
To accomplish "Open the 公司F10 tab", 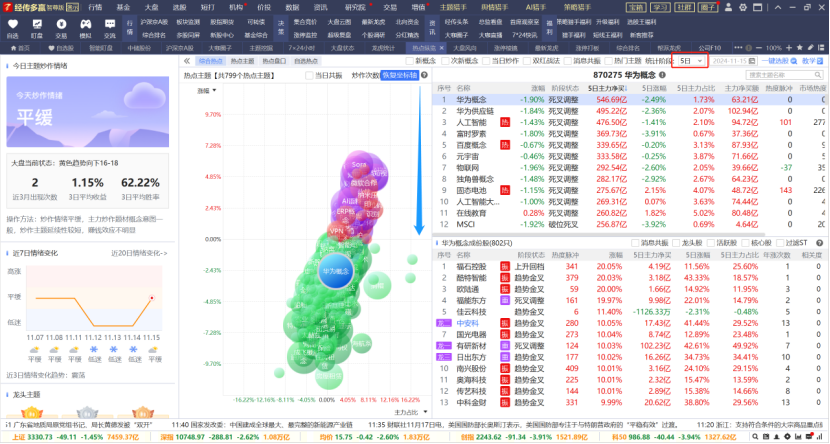I will tap(710, 48).
